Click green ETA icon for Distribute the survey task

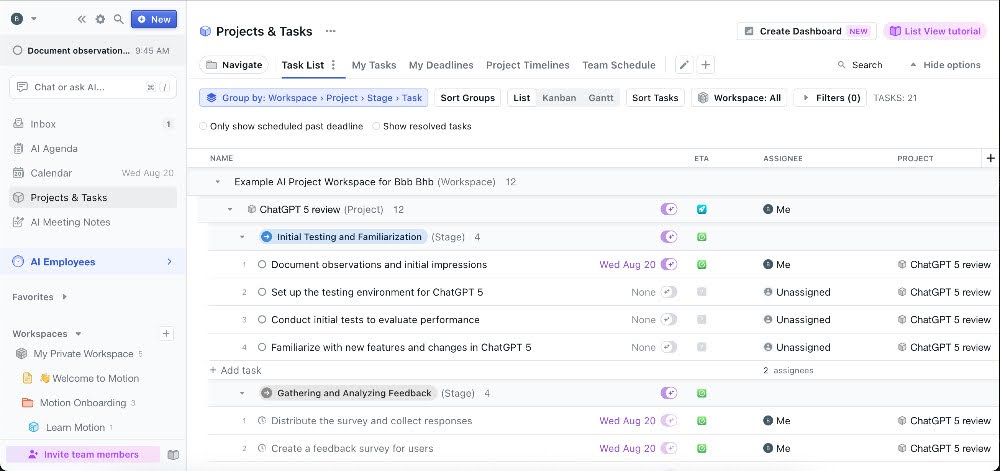tap(702, 421)
